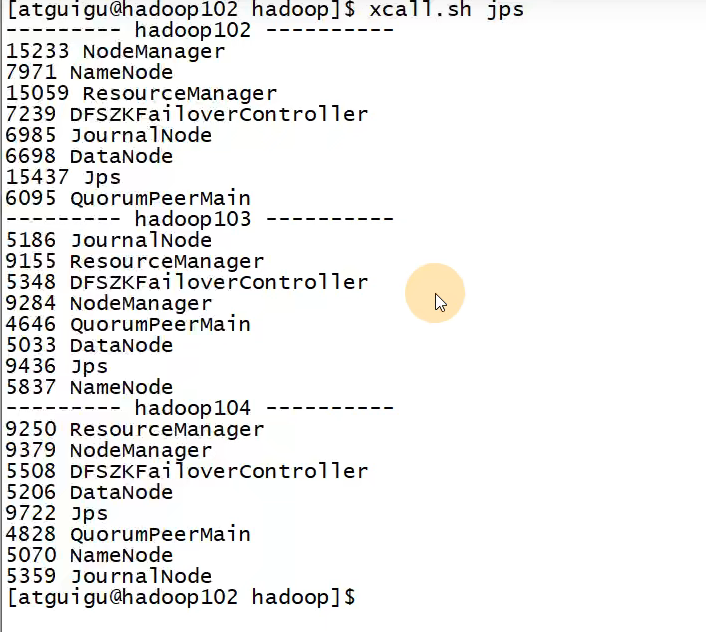Click the 7239 DFSZKFailoverController entry

tap(186, 114)
